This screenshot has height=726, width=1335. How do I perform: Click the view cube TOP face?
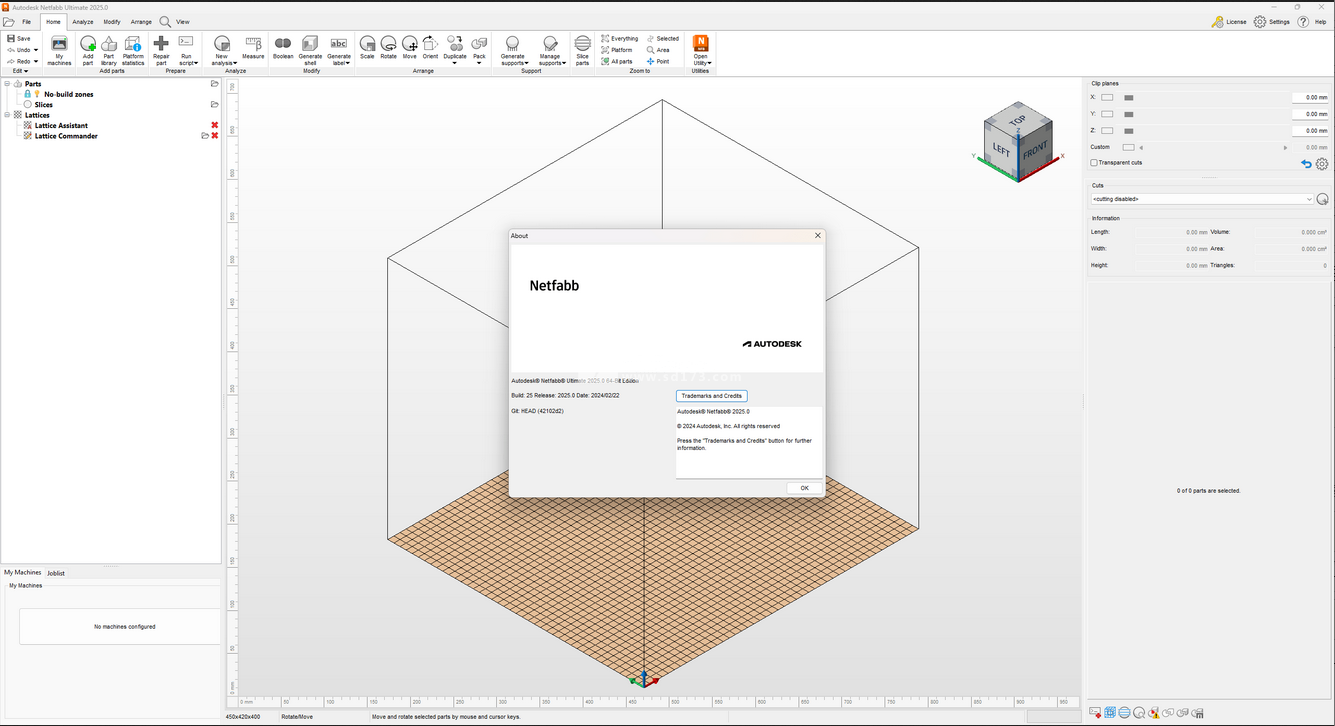point(1017,120)
